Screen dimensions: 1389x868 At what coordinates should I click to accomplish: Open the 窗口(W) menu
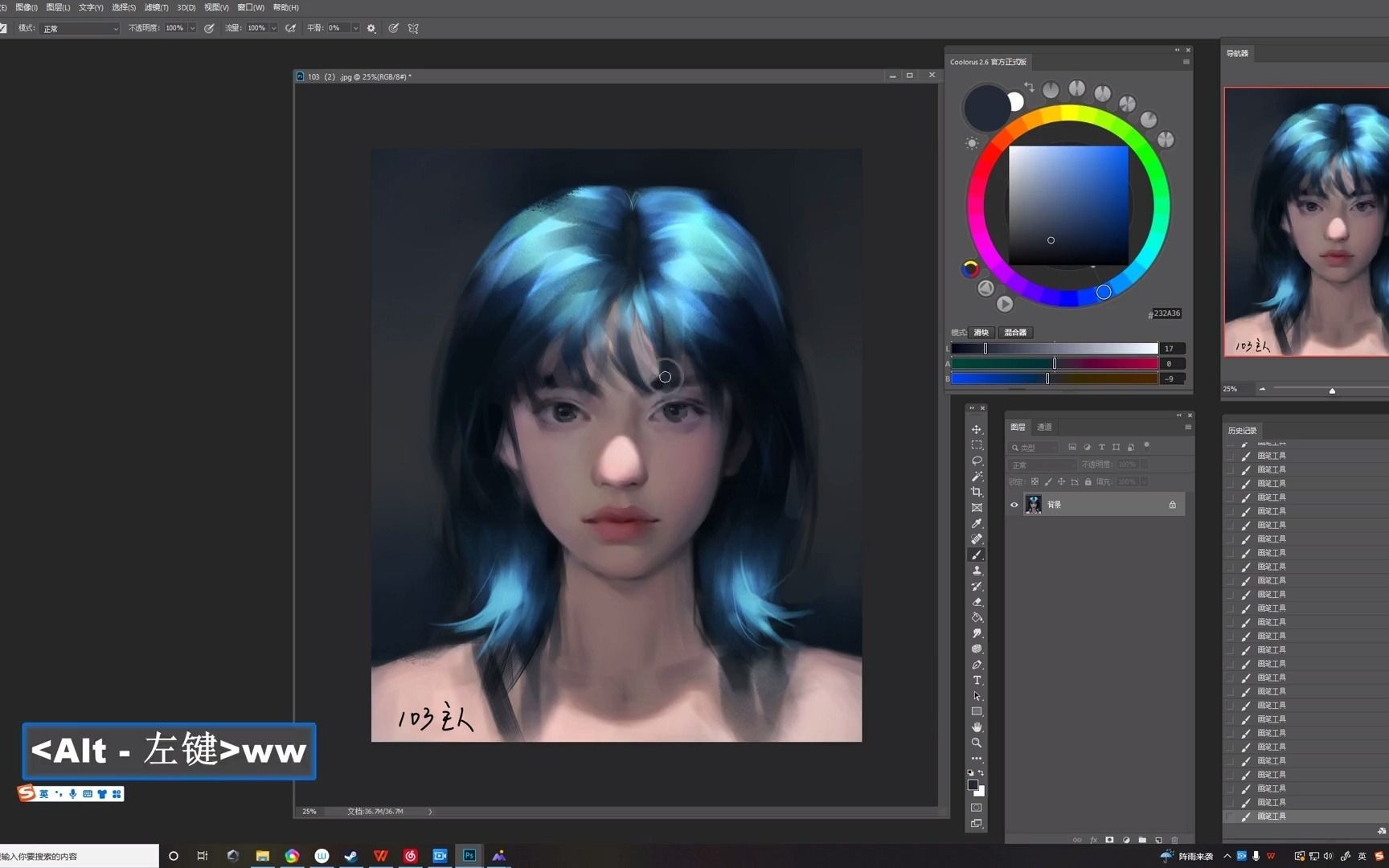250,7
